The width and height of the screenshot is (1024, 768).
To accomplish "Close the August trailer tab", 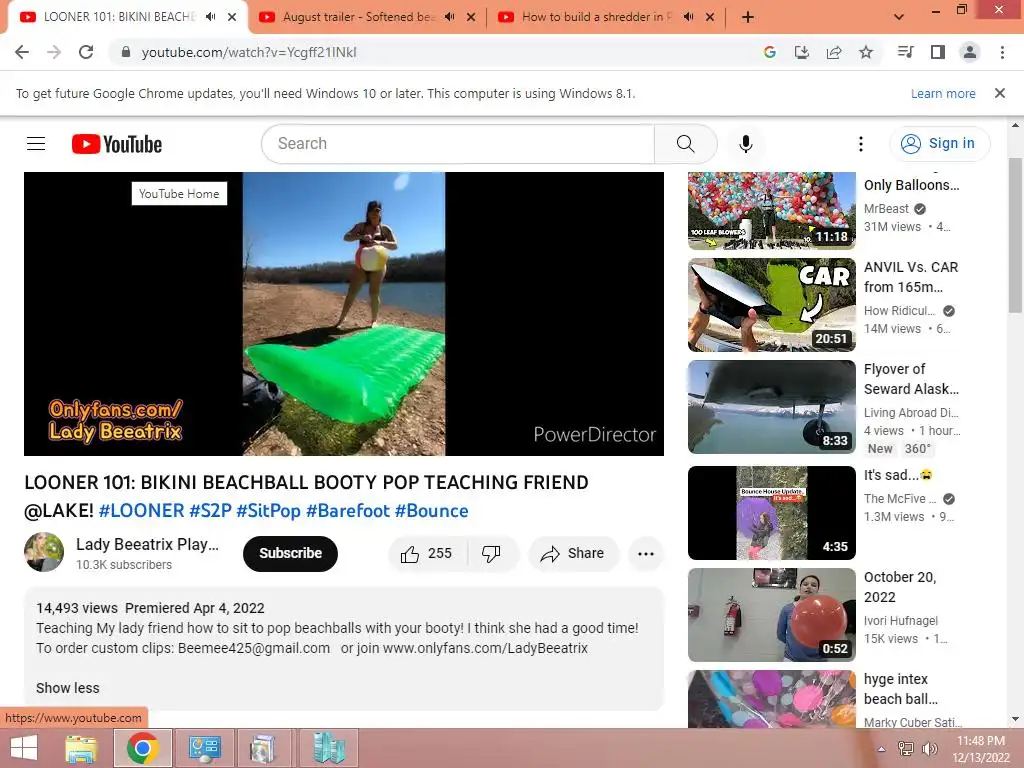I will click(471, 17).
